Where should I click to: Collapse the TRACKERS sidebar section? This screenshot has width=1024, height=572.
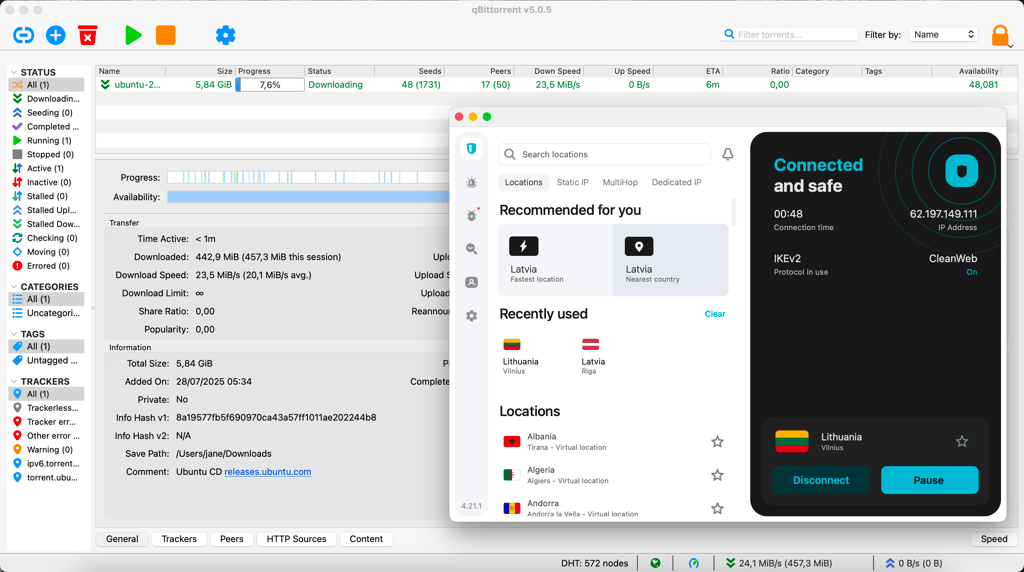pyautogui.click(x=14, y=381)
